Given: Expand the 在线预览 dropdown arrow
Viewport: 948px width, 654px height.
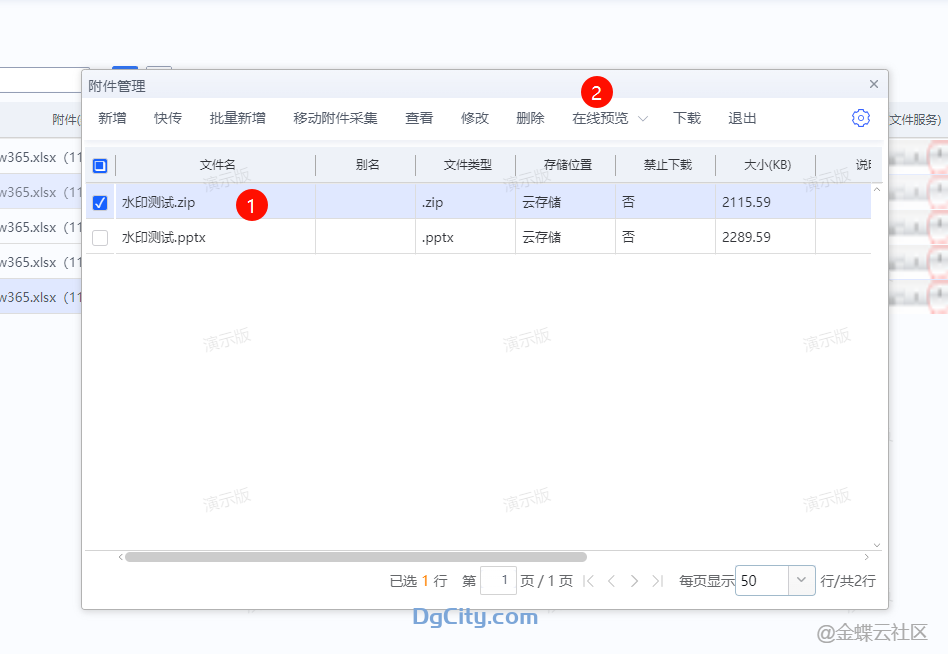Looking at the screenshot, I should 643,118.
